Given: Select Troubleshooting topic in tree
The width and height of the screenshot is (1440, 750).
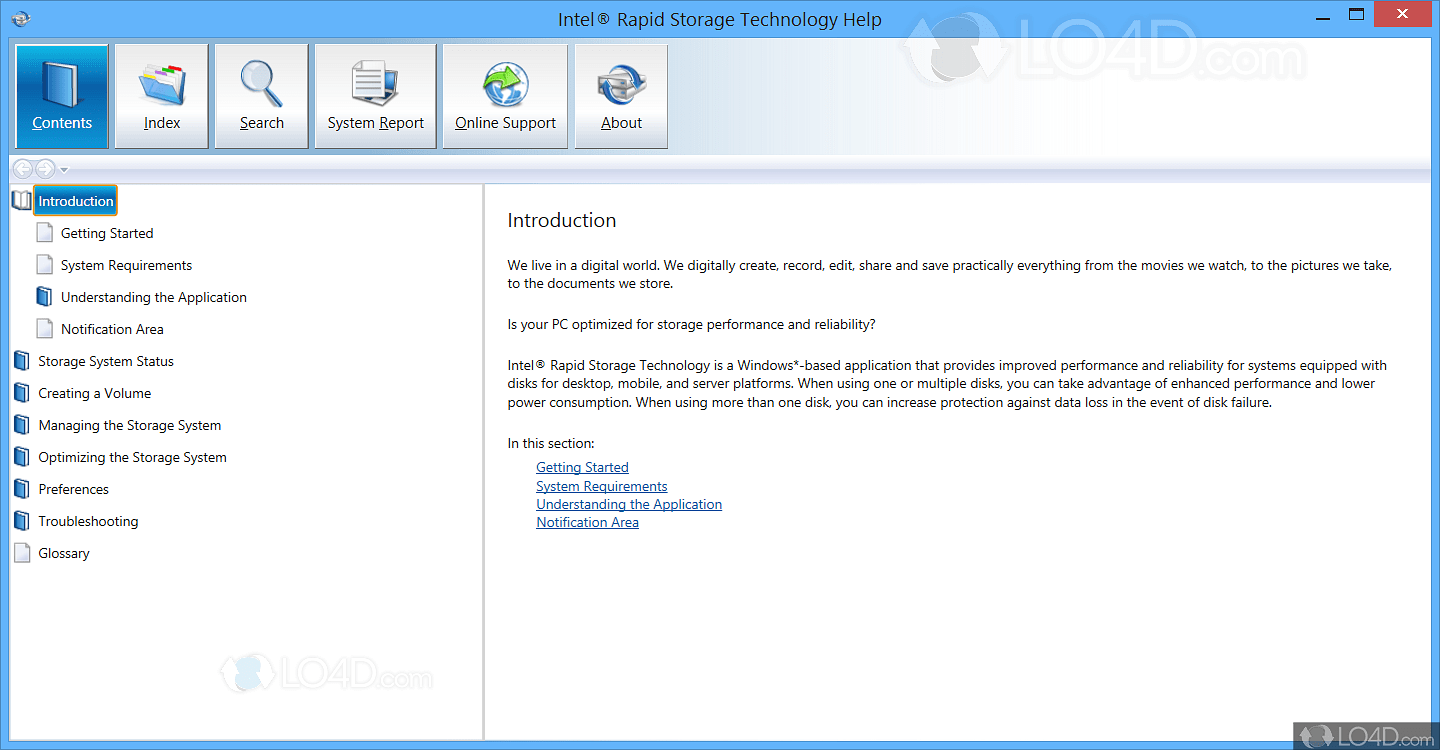Looking at the screenshot, I should tap(88, 521).
